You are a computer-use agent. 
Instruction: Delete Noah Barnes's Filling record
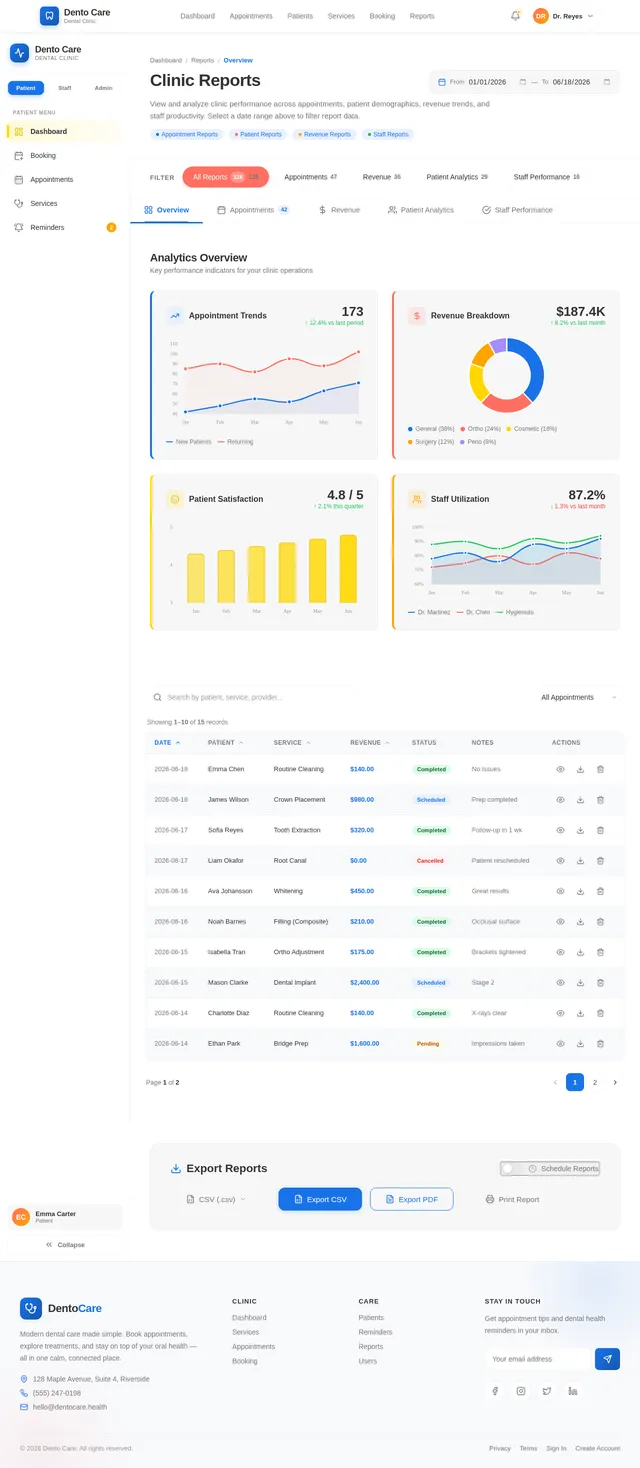point(600,922)
